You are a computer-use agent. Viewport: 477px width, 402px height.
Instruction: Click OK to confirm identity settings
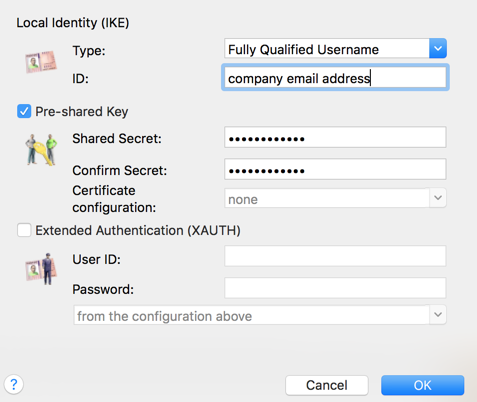(422, 385)
